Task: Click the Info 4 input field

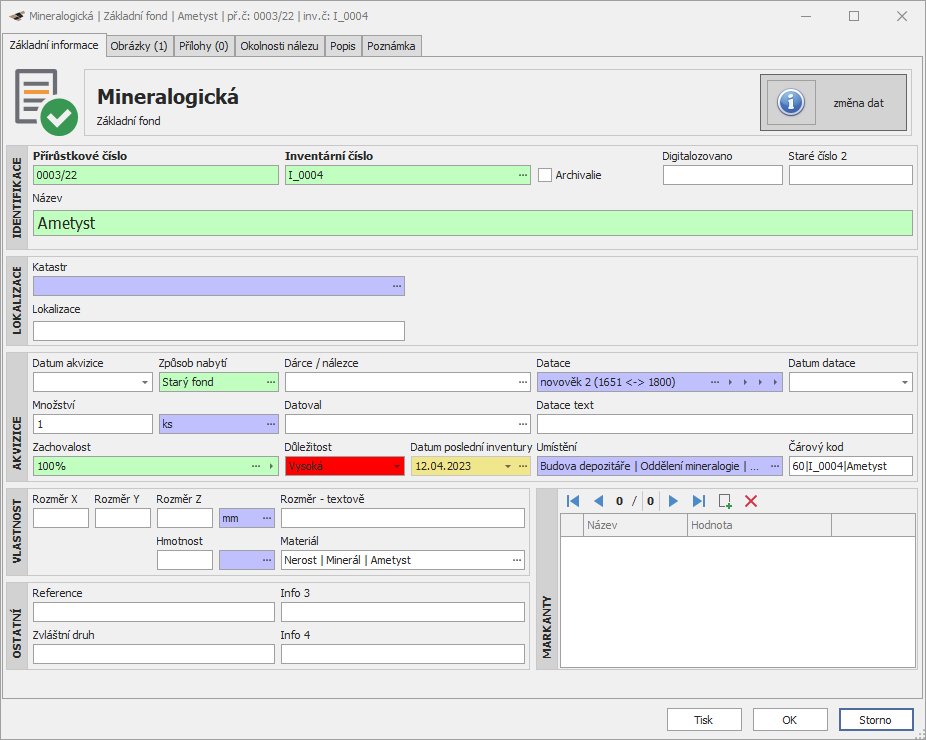Action: click(403, 654)
